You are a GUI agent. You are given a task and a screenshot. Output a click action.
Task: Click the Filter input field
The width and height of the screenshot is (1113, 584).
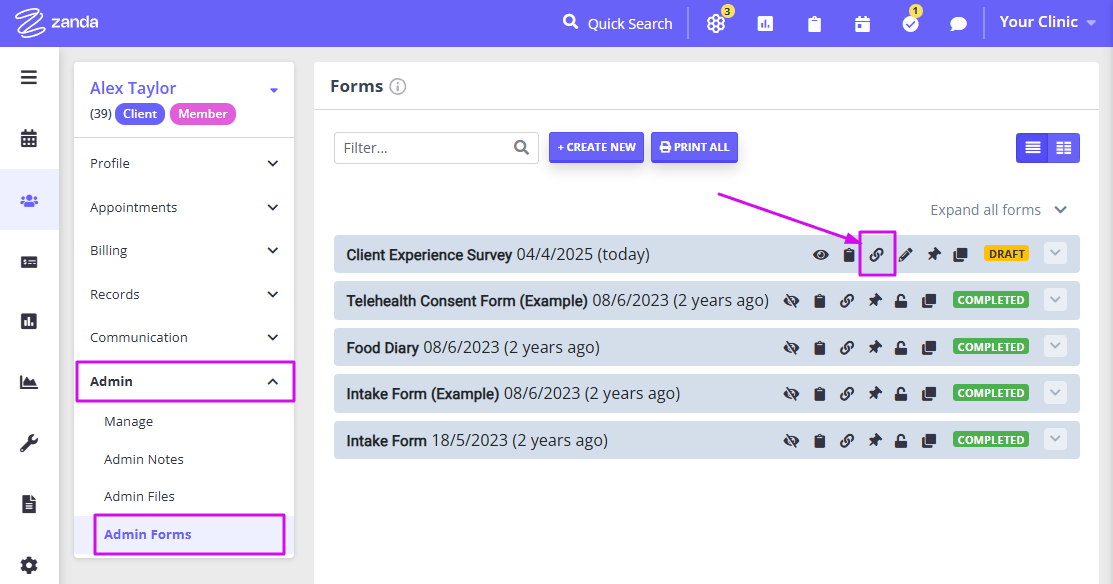pyautogui.click(x=436, y=148)
